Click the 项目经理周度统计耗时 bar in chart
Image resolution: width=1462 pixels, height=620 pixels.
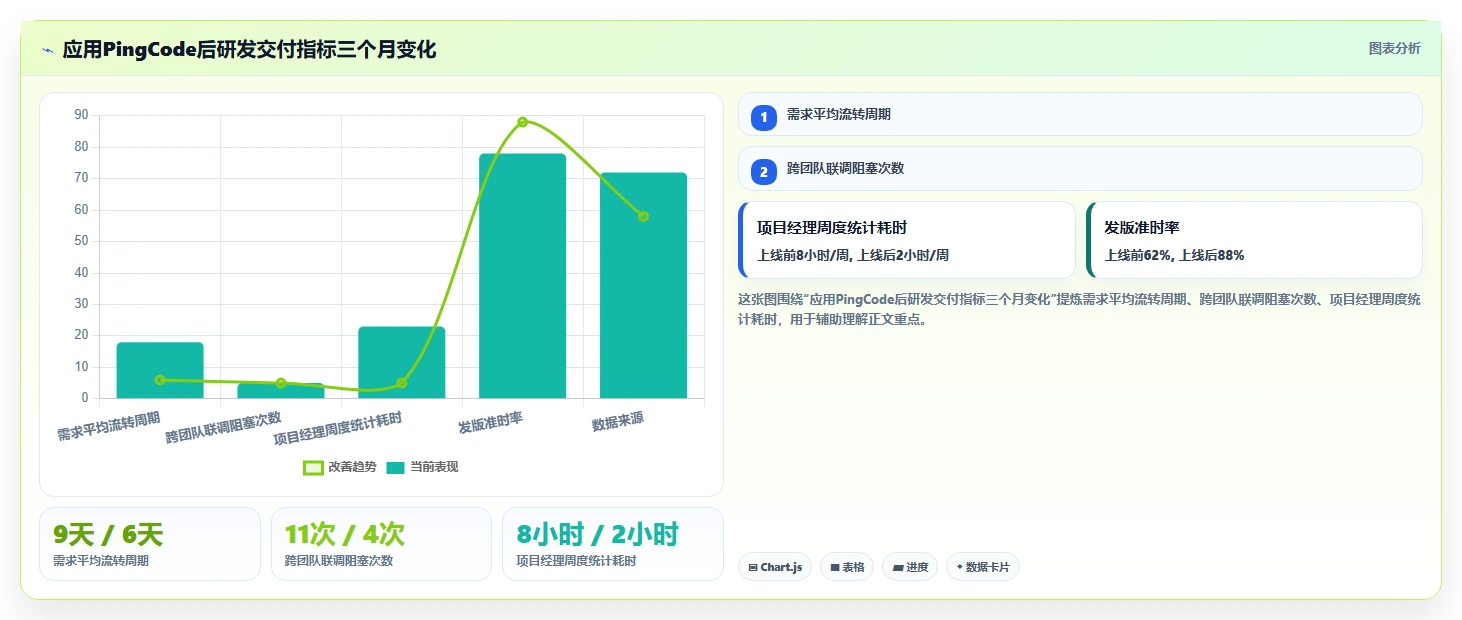pyautogui.click(x=401, y=363)
